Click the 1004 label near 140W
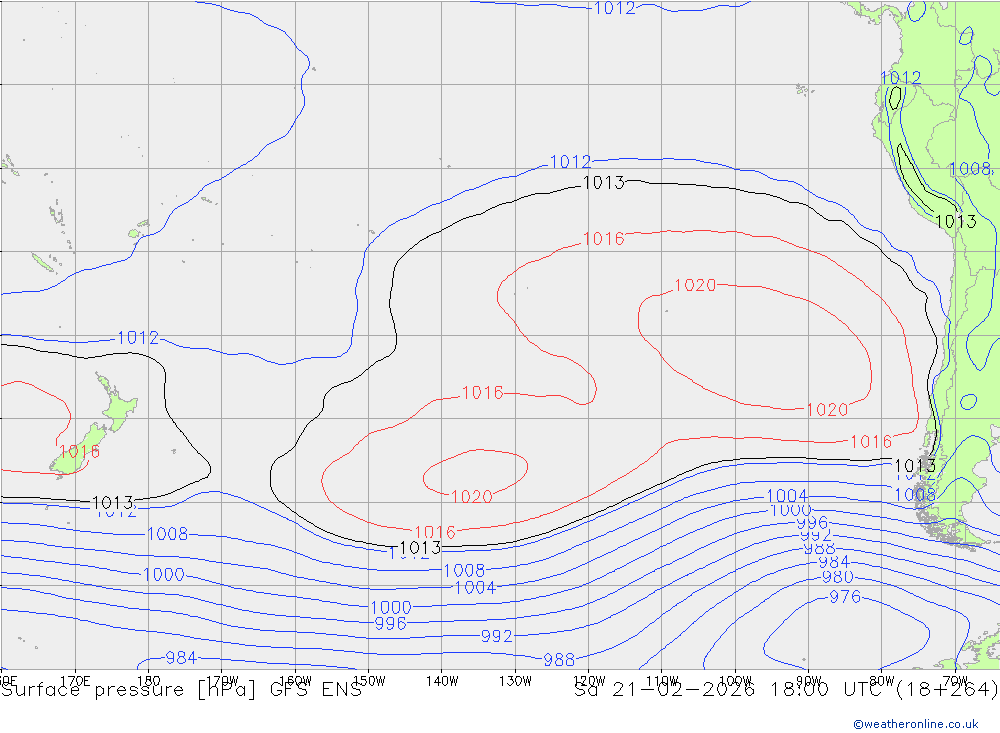The width and height of the screenshot is (1000, 733). [474, 588]
